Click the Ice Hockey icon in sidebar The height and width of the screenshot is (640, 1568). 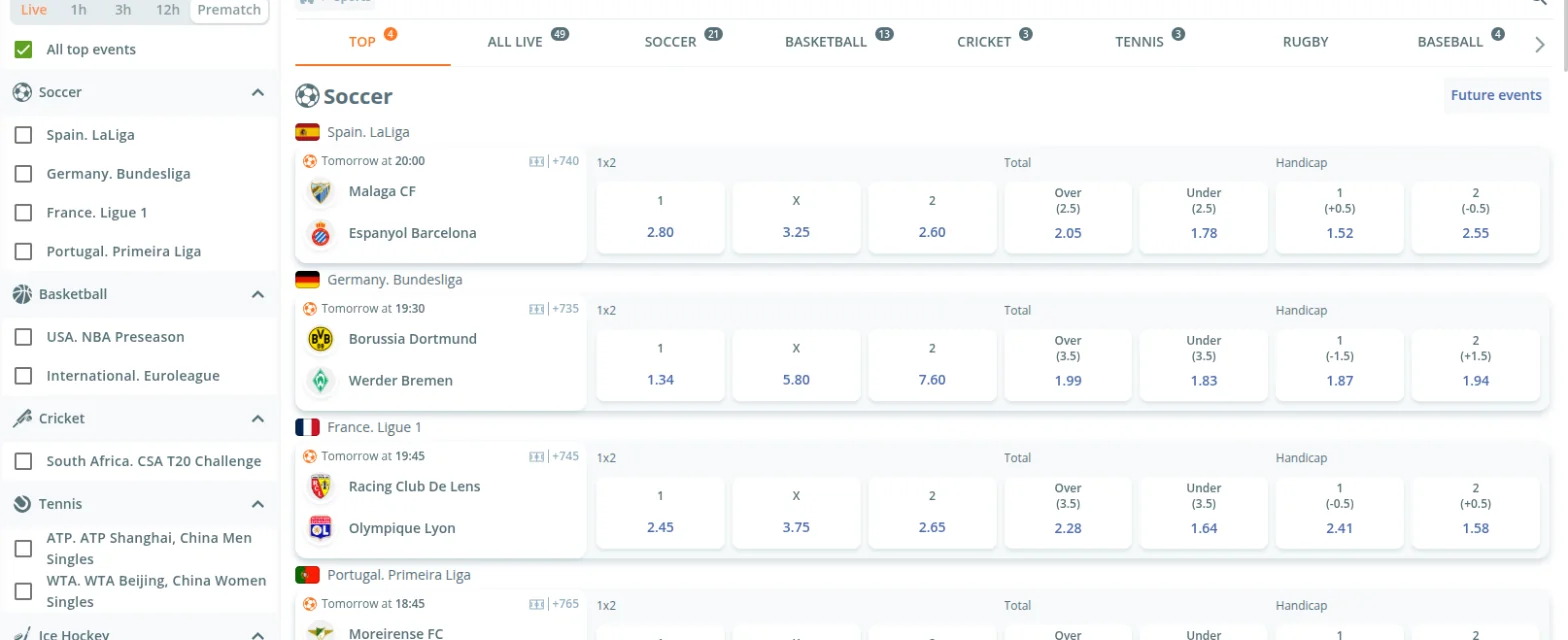[22, 633]
